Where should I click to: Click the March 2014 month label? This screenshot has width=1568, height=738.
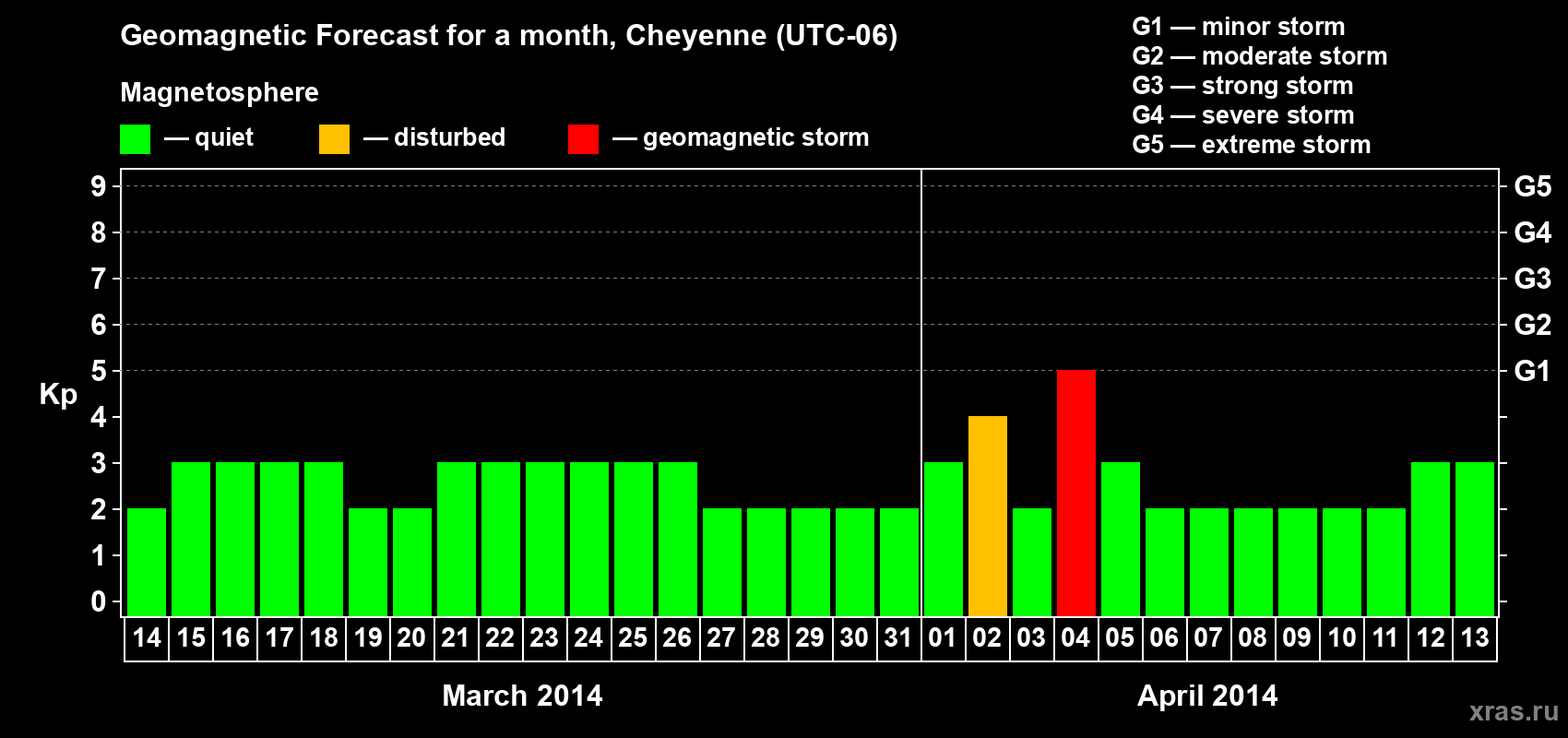pos(522,696)
